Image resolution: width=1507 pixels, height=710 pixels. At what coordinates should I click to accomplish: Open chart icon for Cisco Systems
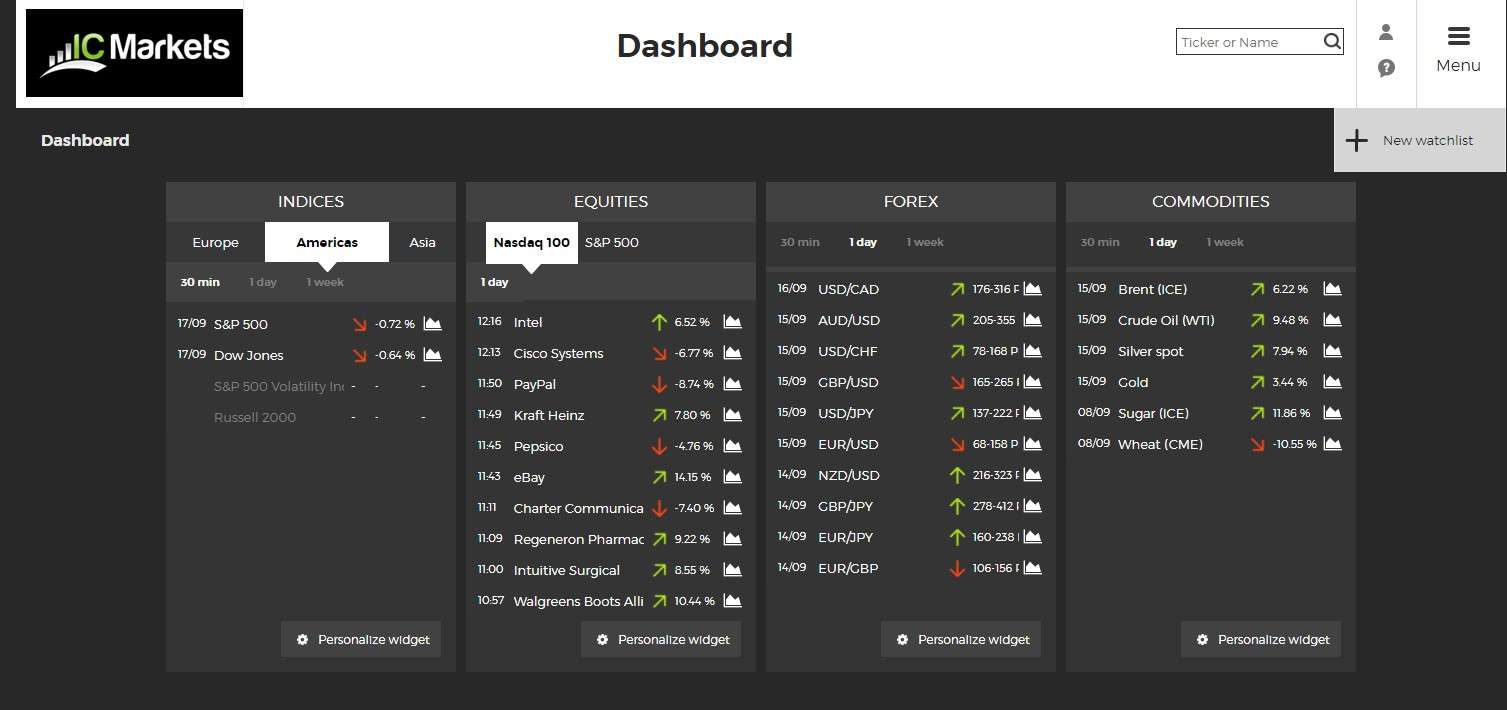point(732,353)
